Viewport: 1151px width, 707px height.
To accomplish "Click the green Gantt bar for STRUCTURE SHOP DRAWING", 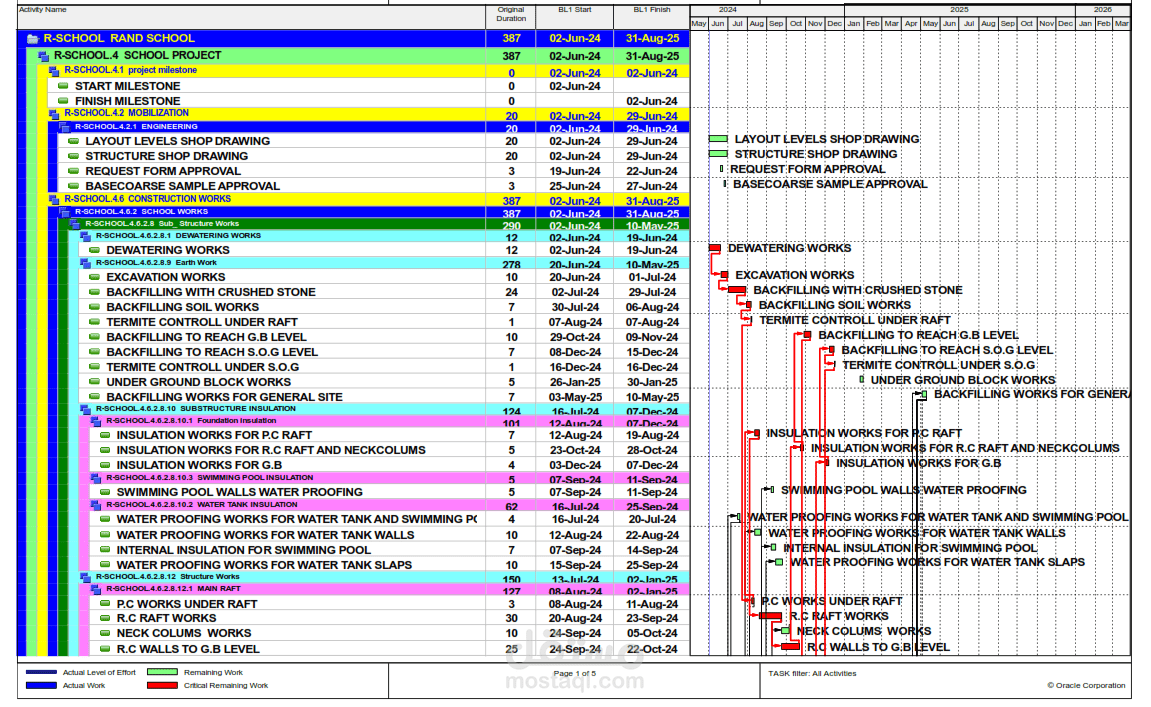I will (x=719, y=154).
